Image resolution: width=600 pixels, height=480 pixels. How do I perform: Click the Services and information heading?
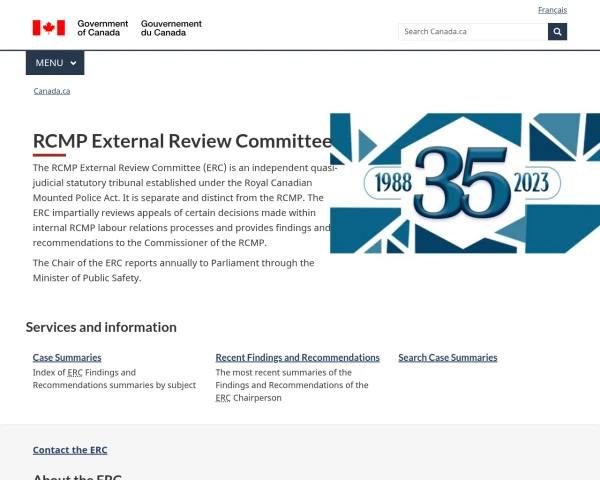point(101,327)
